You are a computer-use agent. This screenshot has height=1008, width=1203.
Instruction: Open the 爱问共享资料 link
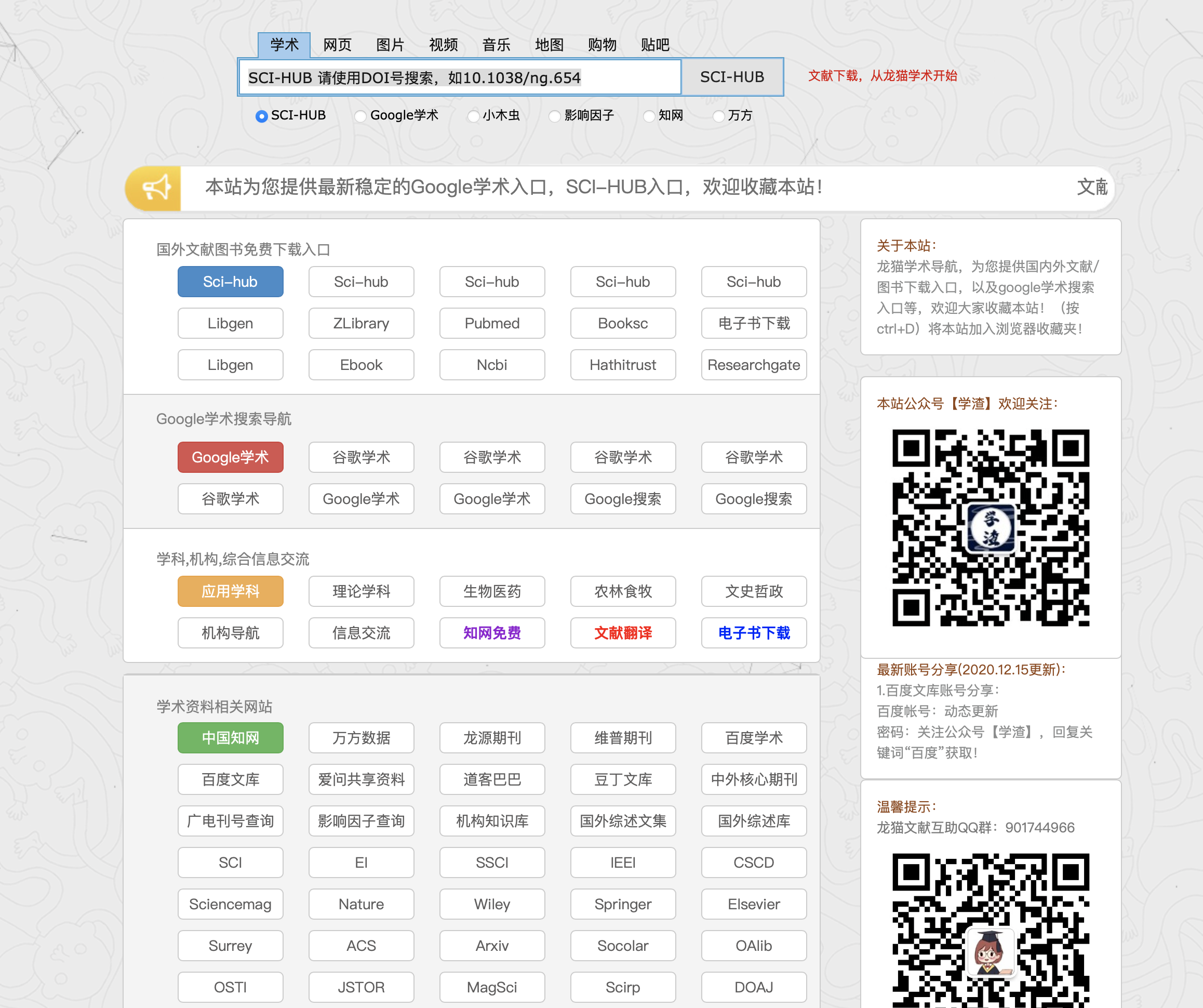point(361,779)
